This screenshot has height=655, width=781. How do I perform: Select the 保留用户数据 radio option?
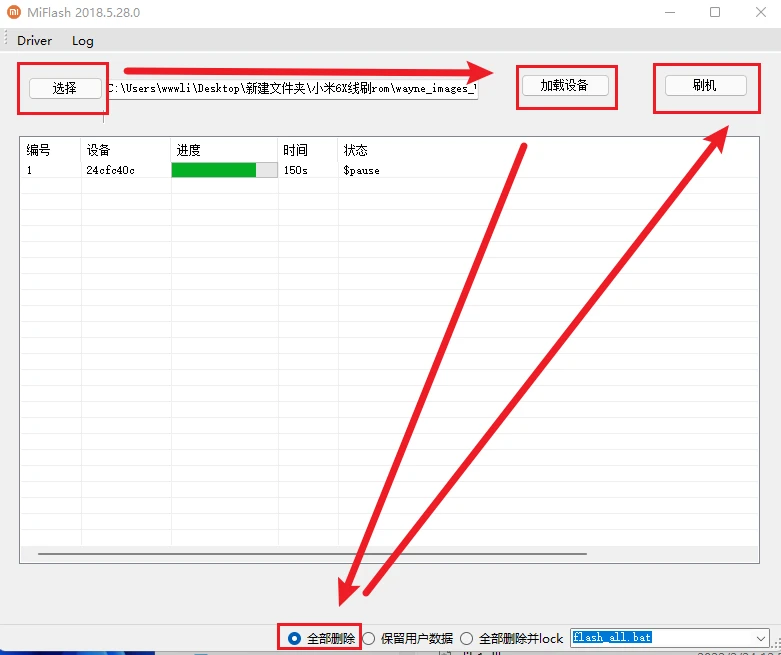[369, 638]
